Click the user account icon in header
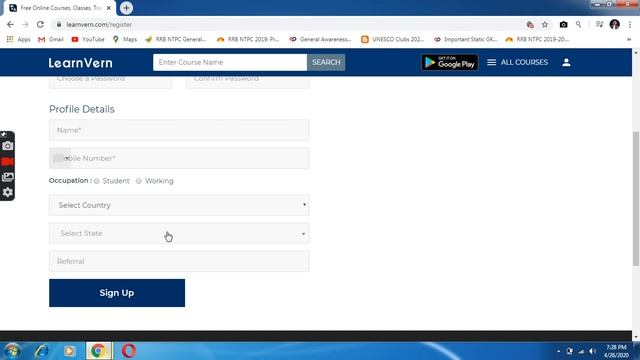640x360 pixels. [x=566, y=62]
